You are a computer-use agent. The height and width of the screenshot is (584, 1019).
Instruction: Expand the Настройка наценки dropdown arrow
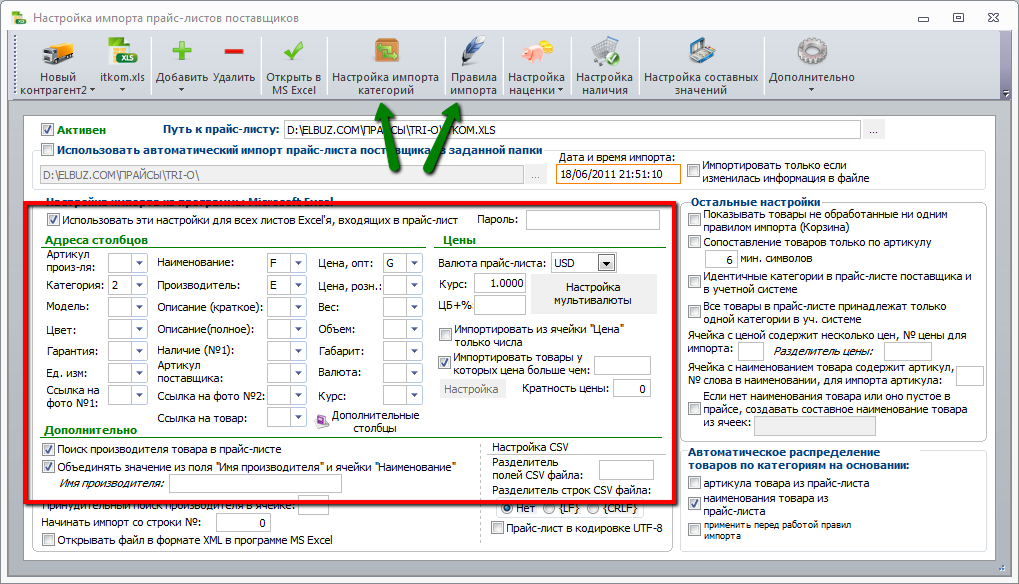(x=560, y=90)
